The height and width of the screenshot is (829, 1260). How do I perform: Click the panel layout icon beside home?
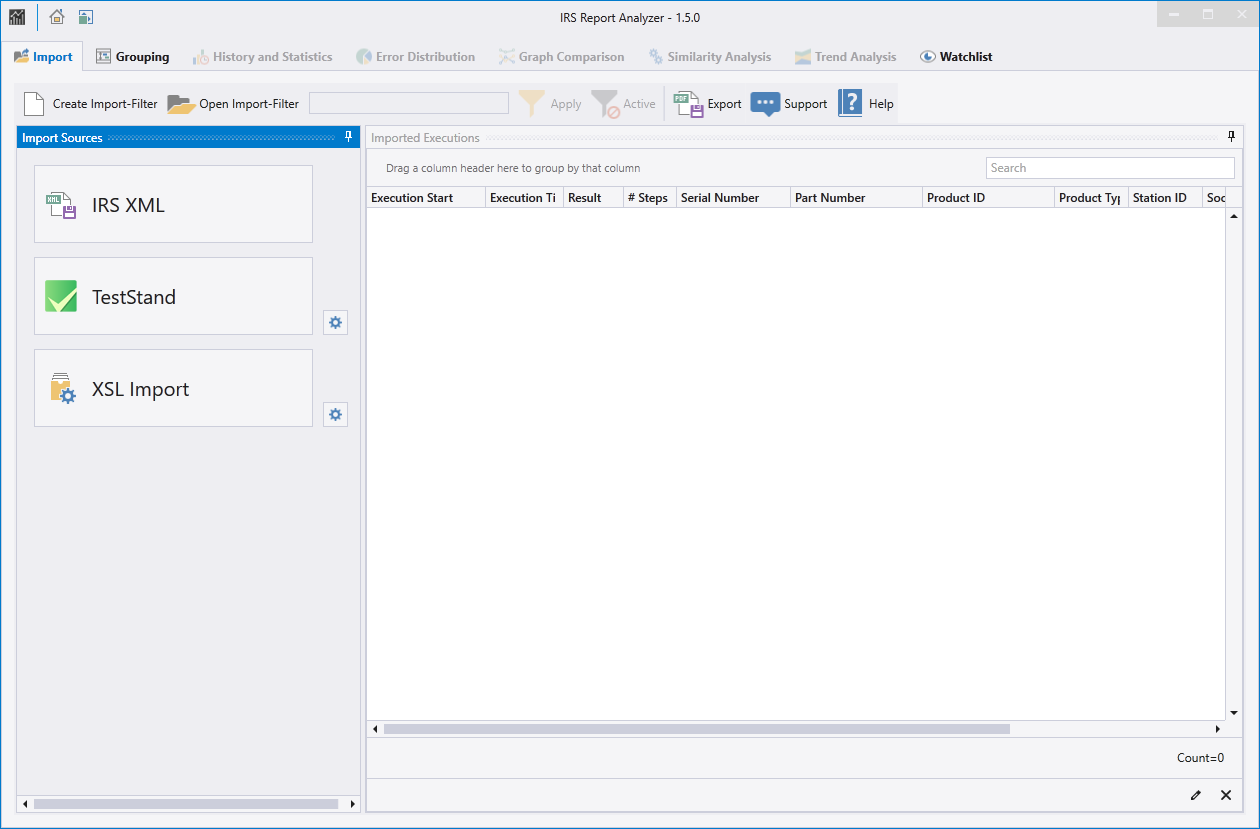coord(86,17)
